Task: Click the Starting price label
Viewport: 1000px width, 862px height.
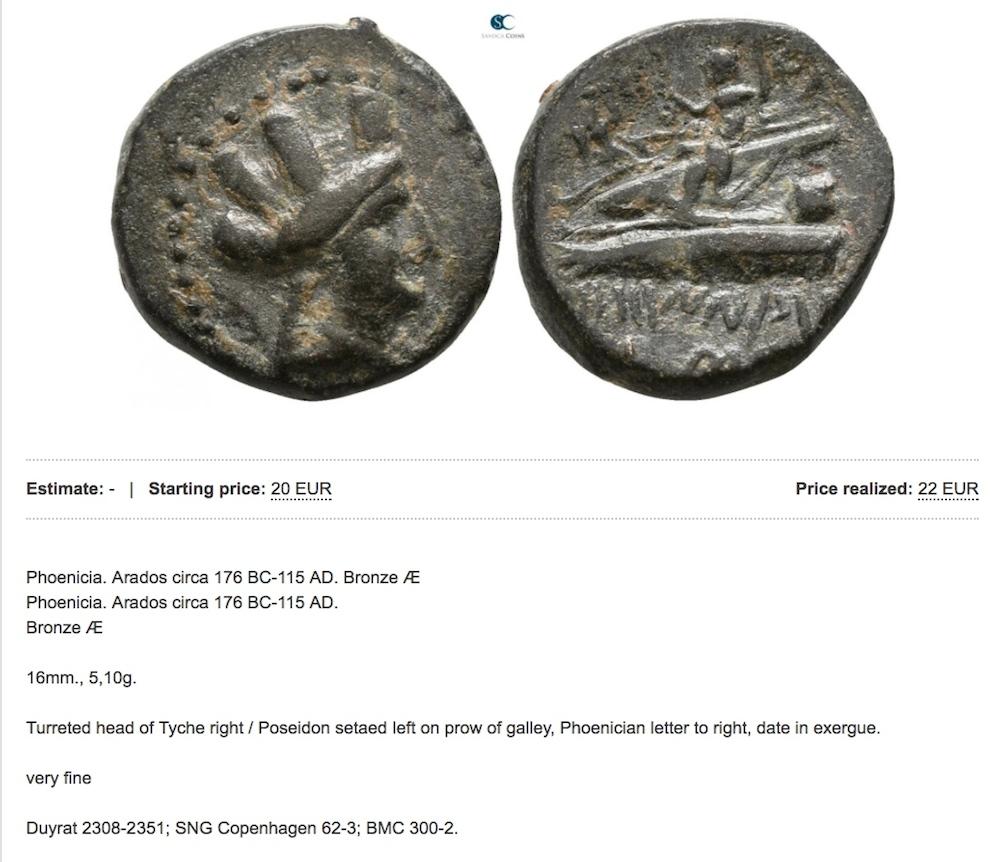Action: (x=206, y=489)
